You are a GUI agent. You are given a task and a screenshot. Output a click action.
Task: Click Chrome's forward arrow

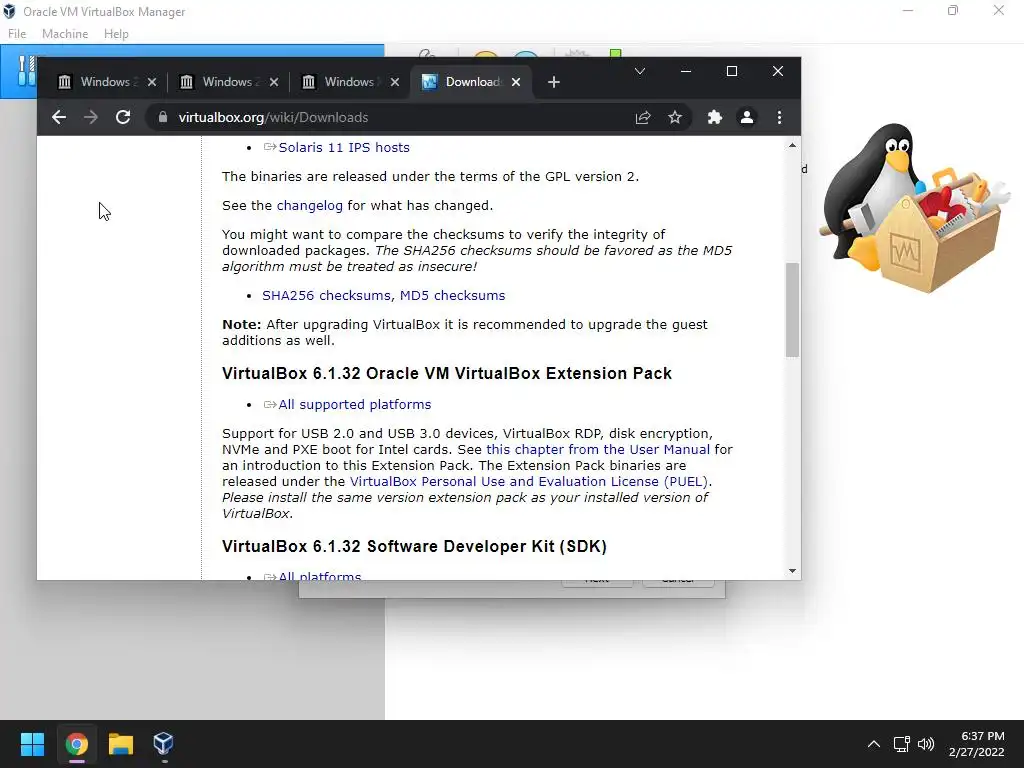91,118
